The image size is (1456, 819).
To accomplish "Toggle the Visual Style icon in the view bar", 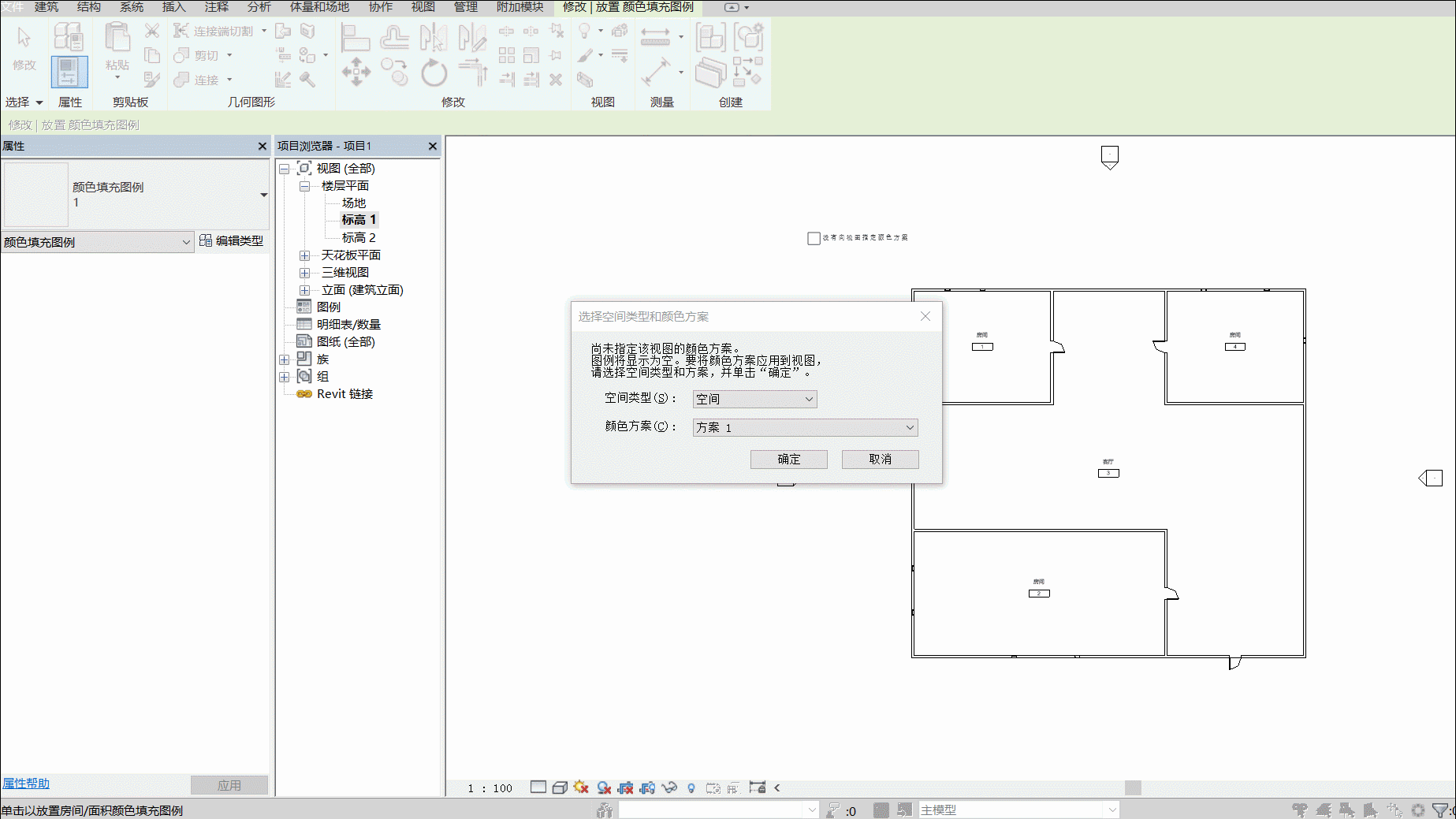I will click(x=560, y=787).
